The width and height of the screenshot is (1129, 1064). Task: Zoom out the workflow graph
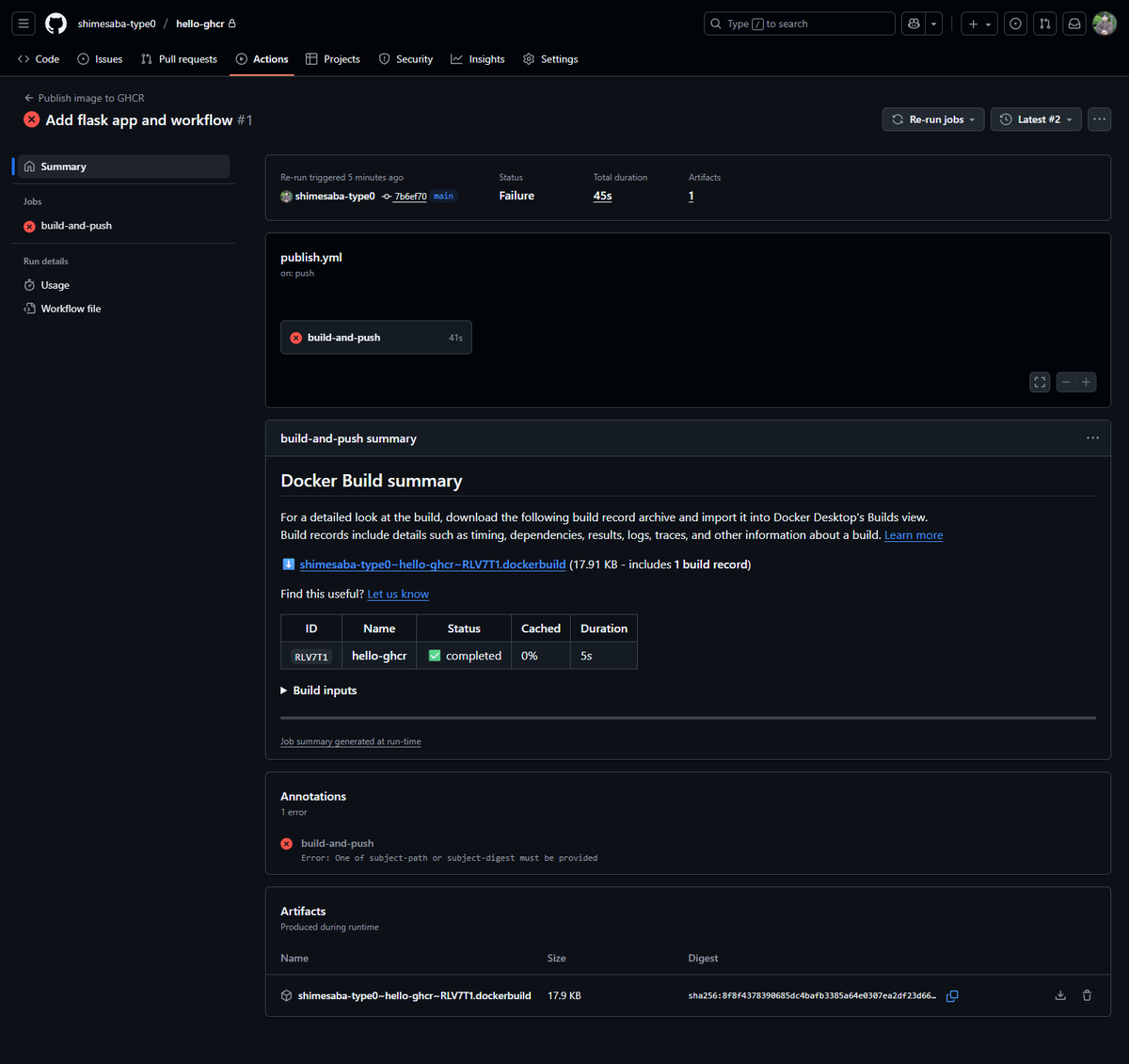pos(1064,382)
